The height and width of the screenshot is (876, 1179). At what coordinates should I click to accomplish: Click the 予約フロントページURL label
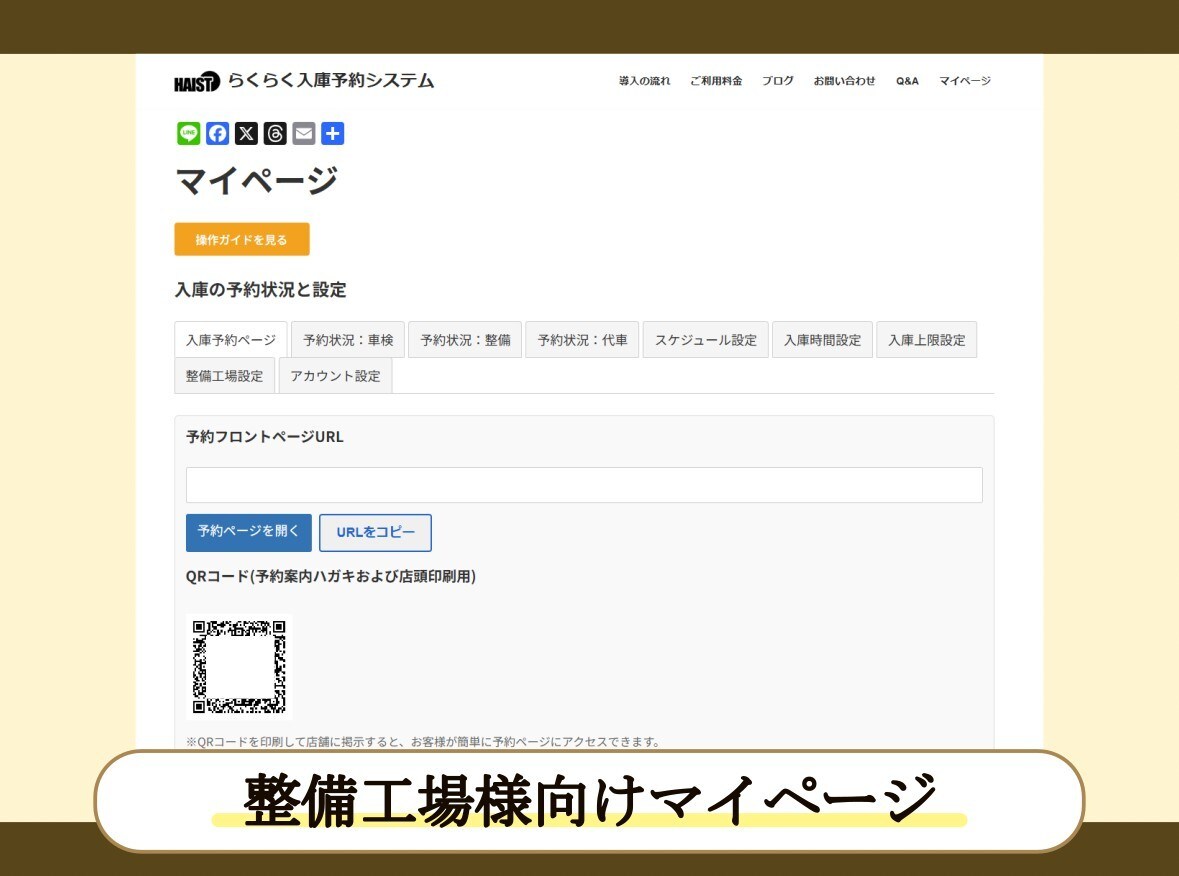point(265,437)
